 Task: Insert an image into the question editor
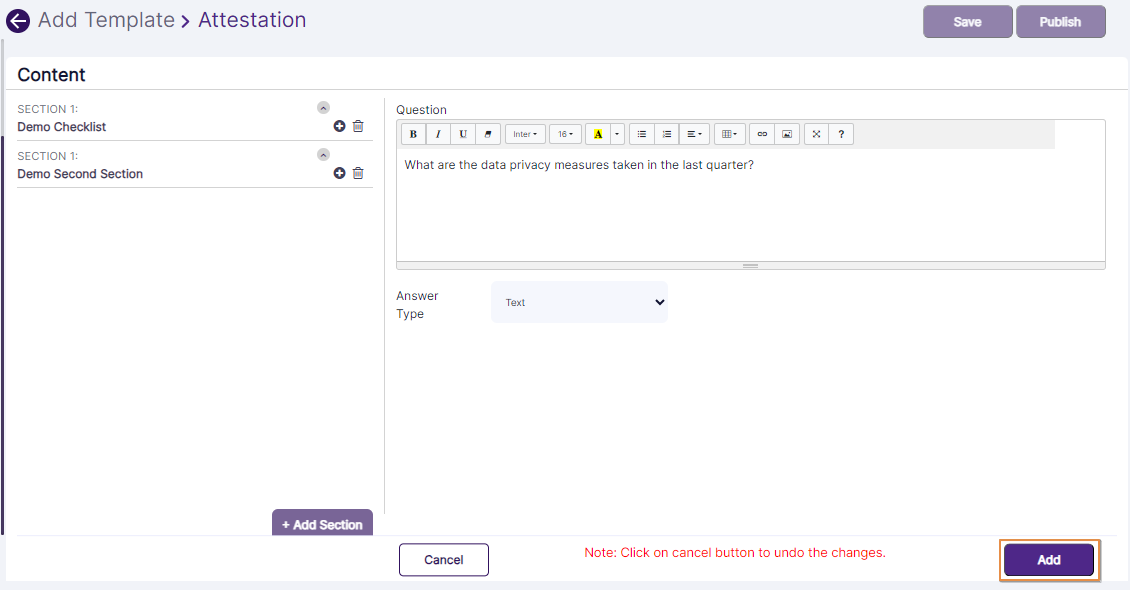pyautogui.click(x=786, y=133)
